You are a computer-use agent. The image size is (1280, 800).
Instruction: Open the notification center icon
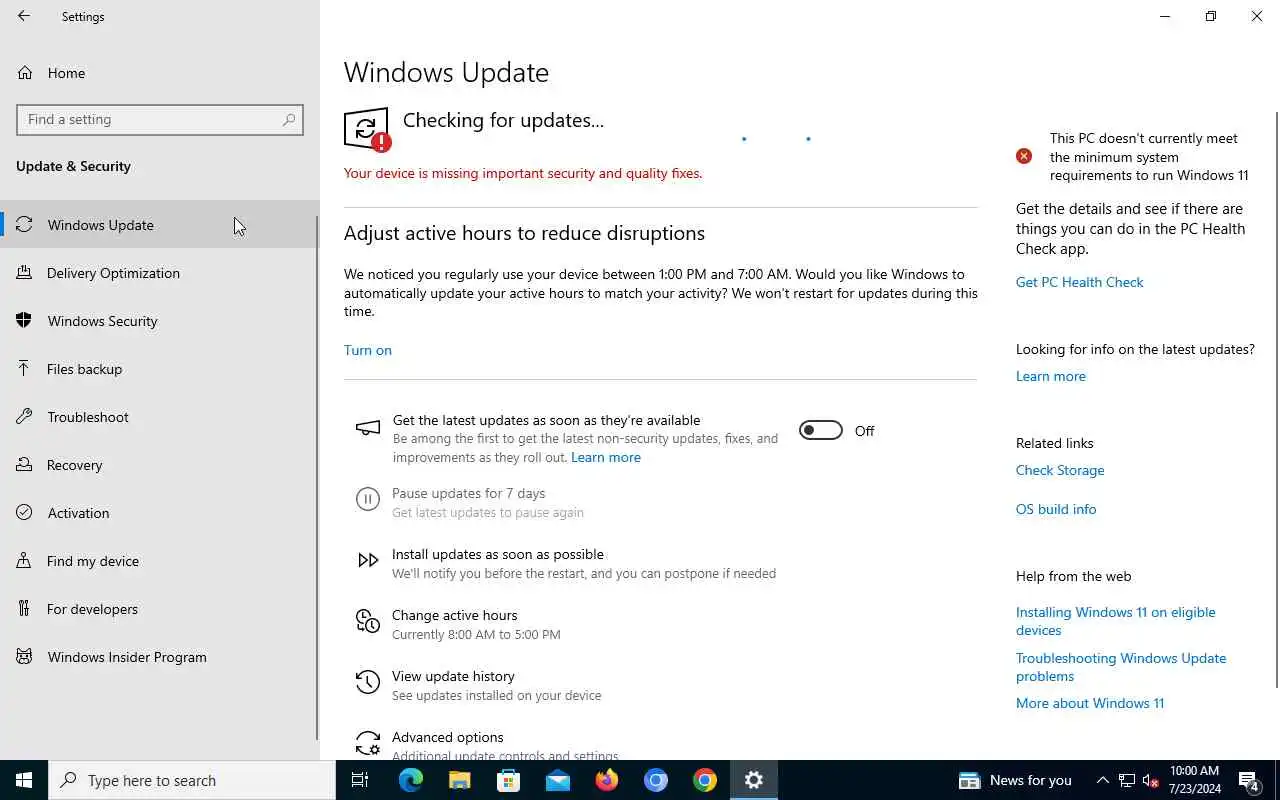pyautogui.click(x=1249, y=780)
